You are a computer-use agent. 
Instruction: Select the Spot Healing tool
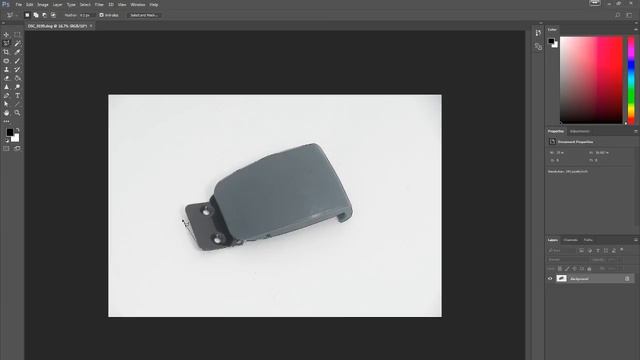(x=6, y=61)
